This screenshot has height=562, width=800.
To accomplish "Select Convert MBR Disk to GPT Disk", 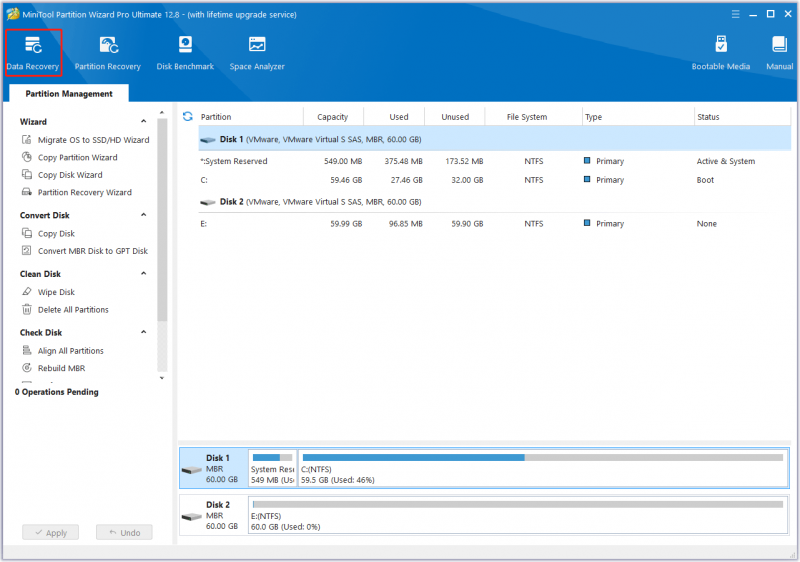I will 85,251.
